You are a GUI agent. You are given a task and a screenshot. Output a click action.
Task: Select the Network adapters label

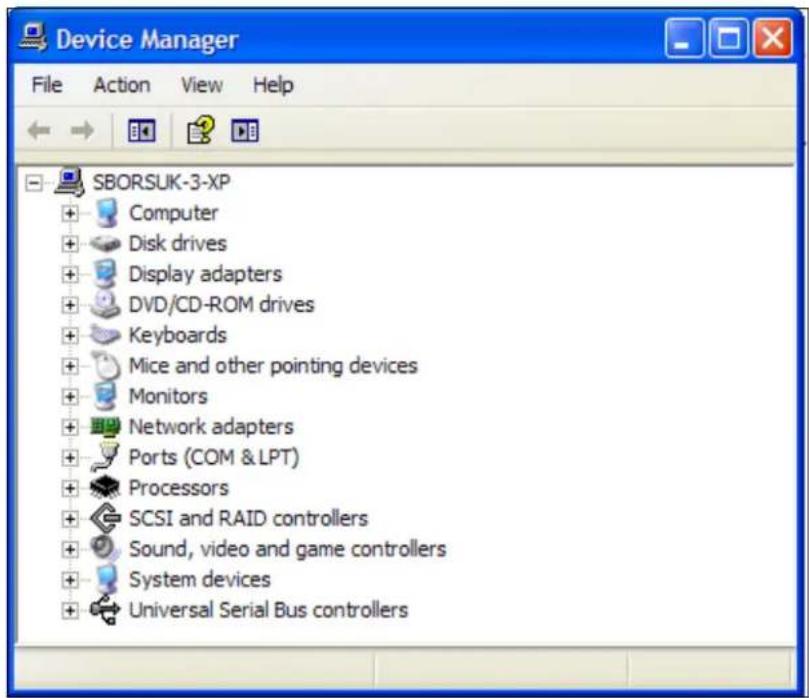click(x=211, y=427)
